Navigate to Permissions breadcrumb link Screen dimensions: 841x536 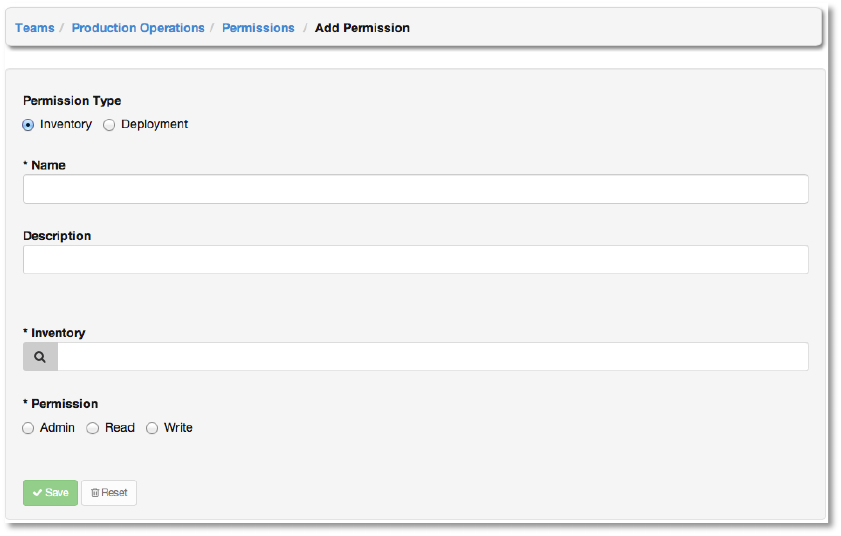click(x=258, y=28)
